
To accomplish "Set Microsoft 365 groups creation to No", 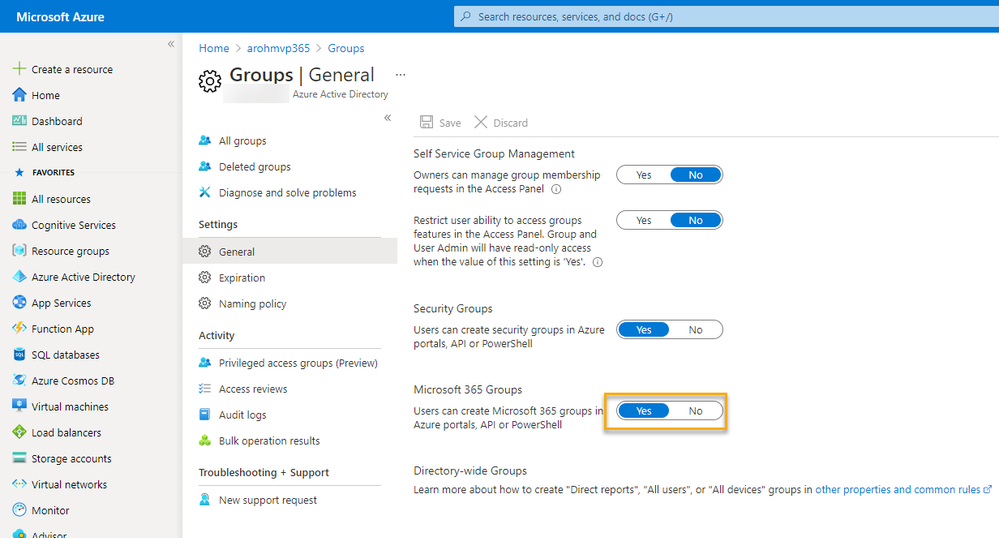I will (696, 411).
